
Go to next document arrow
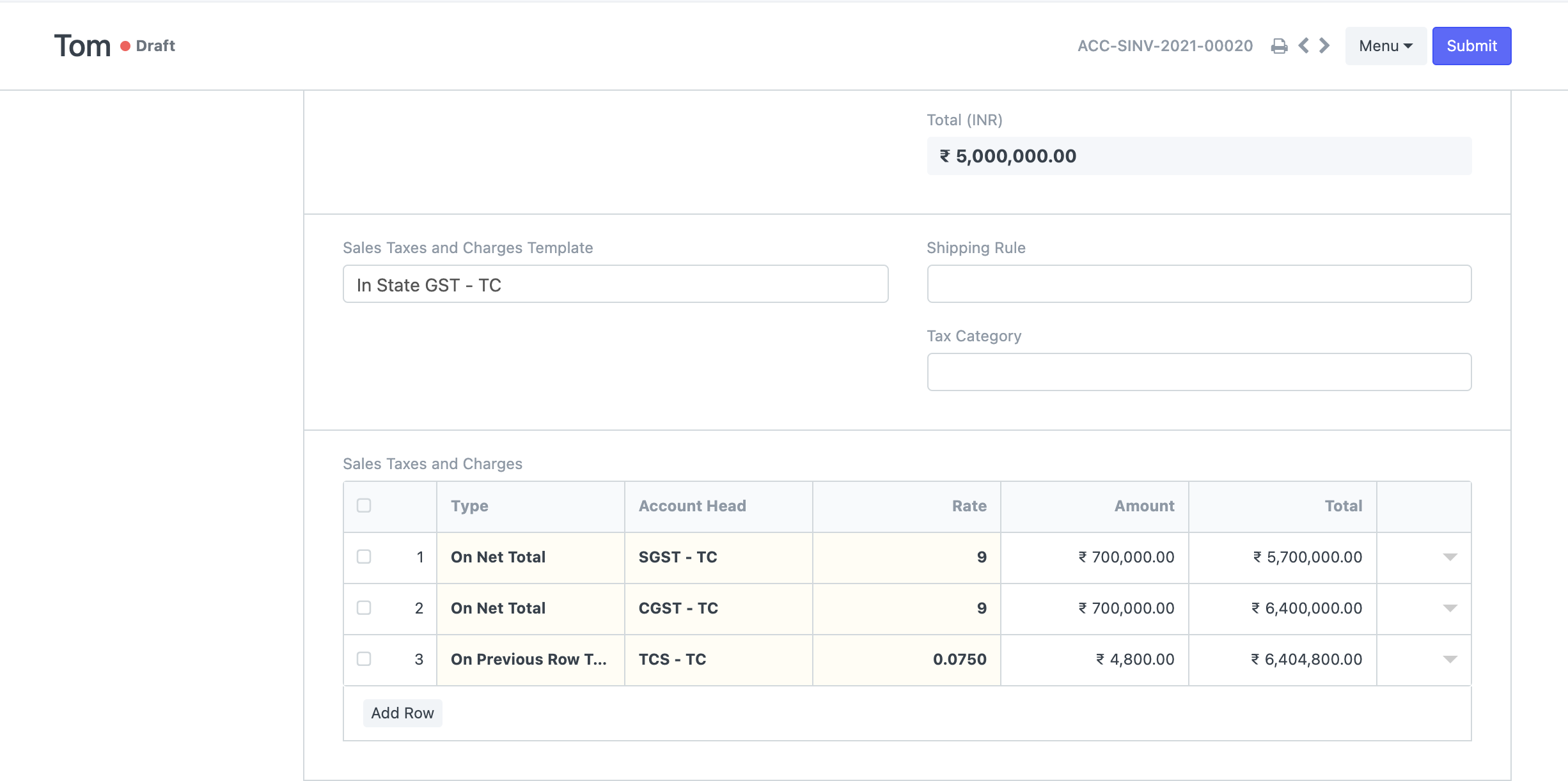point(1324,45)
